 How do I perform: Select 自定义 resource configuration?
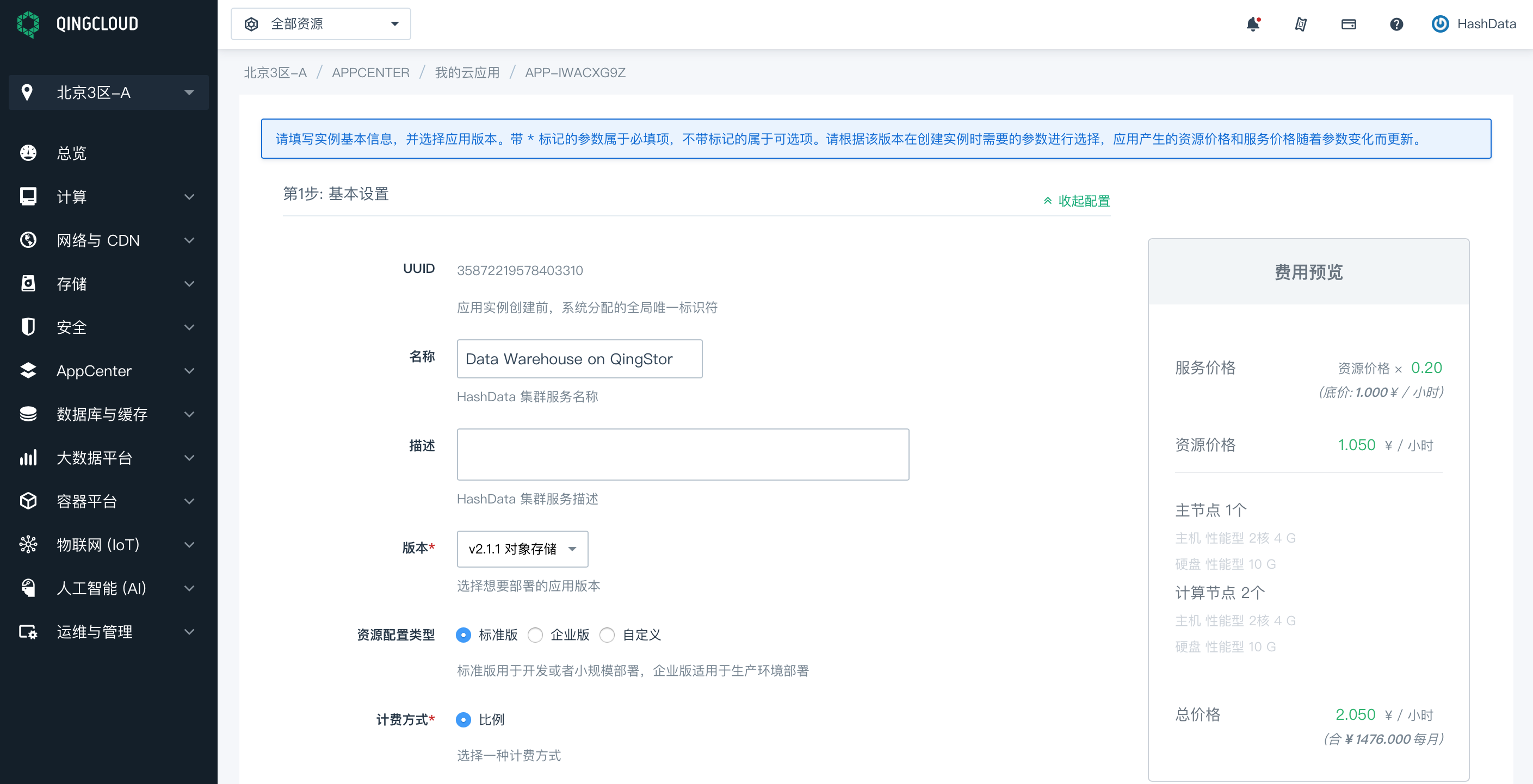[x=607, y=634]
